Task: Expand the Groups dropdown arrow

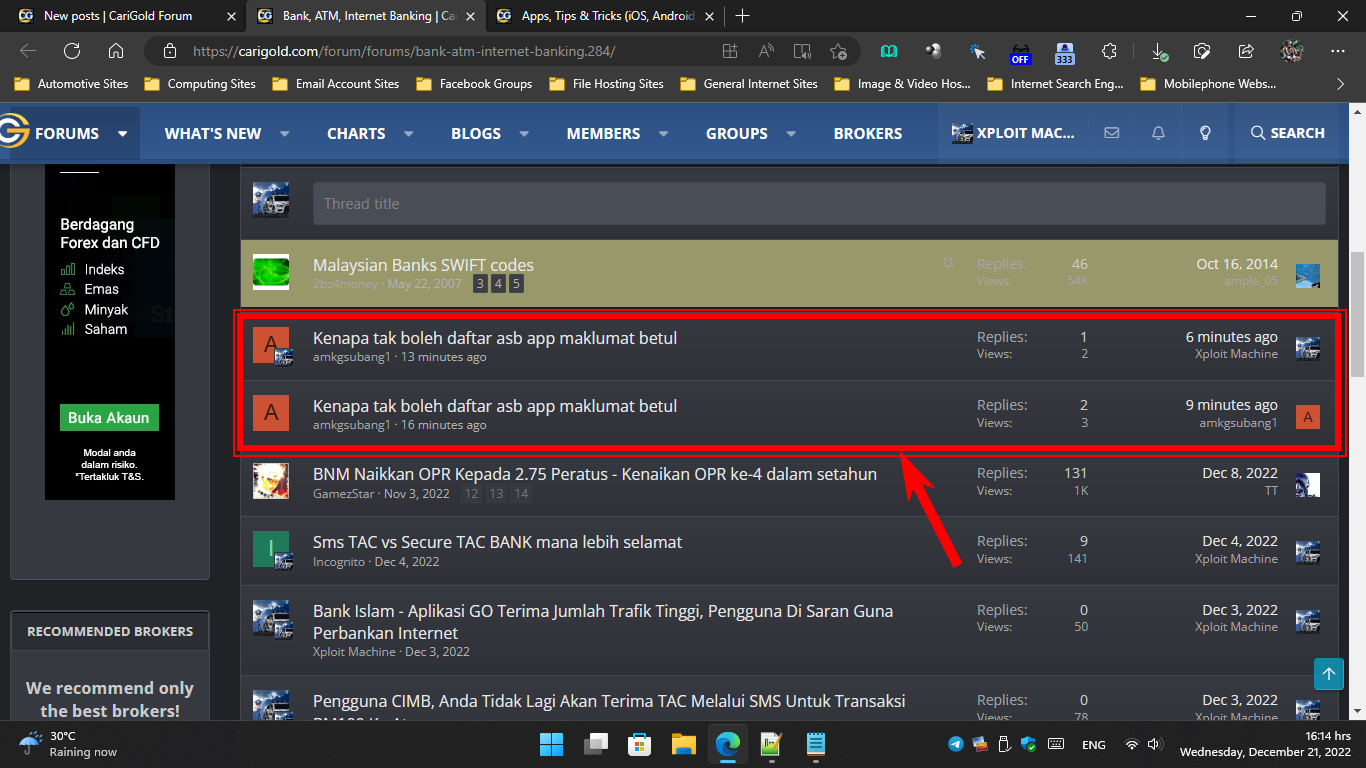Action: 791,133
